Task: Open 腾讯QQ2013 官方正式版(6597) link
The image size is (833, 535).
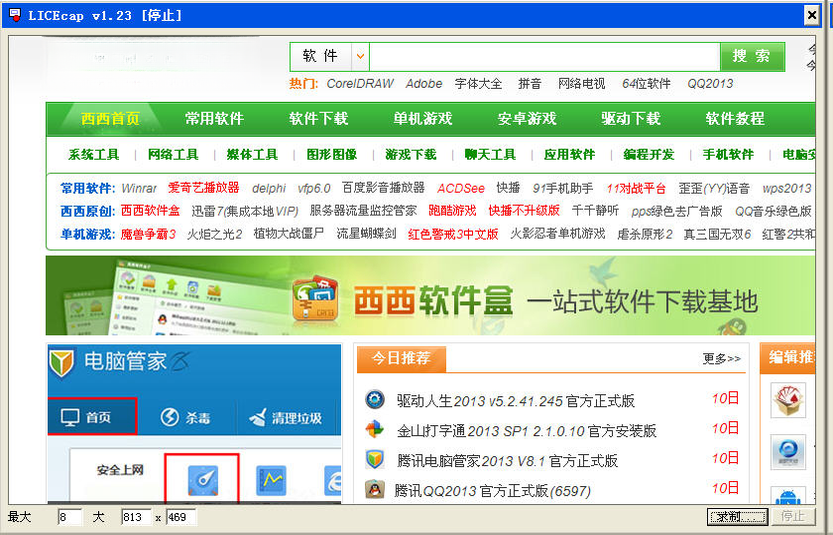Action: (x=492, y=491)
